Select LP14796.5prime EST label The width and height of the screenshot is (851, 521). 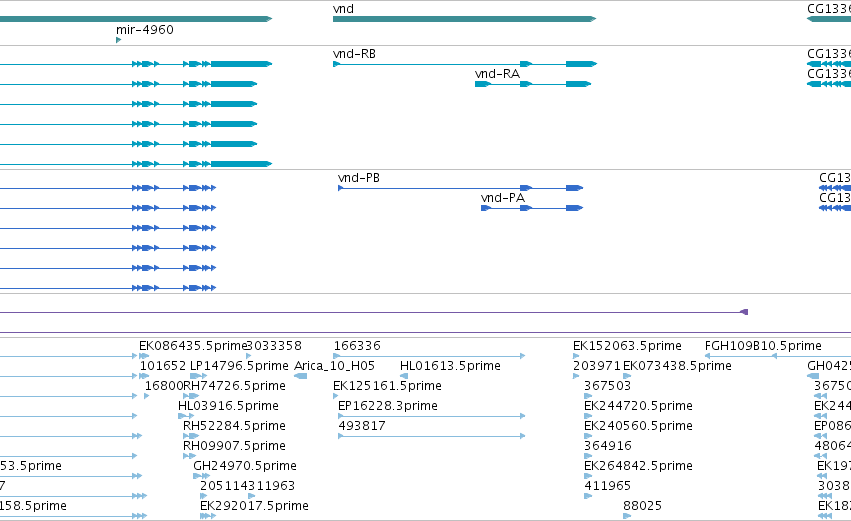tap(239, 366)
